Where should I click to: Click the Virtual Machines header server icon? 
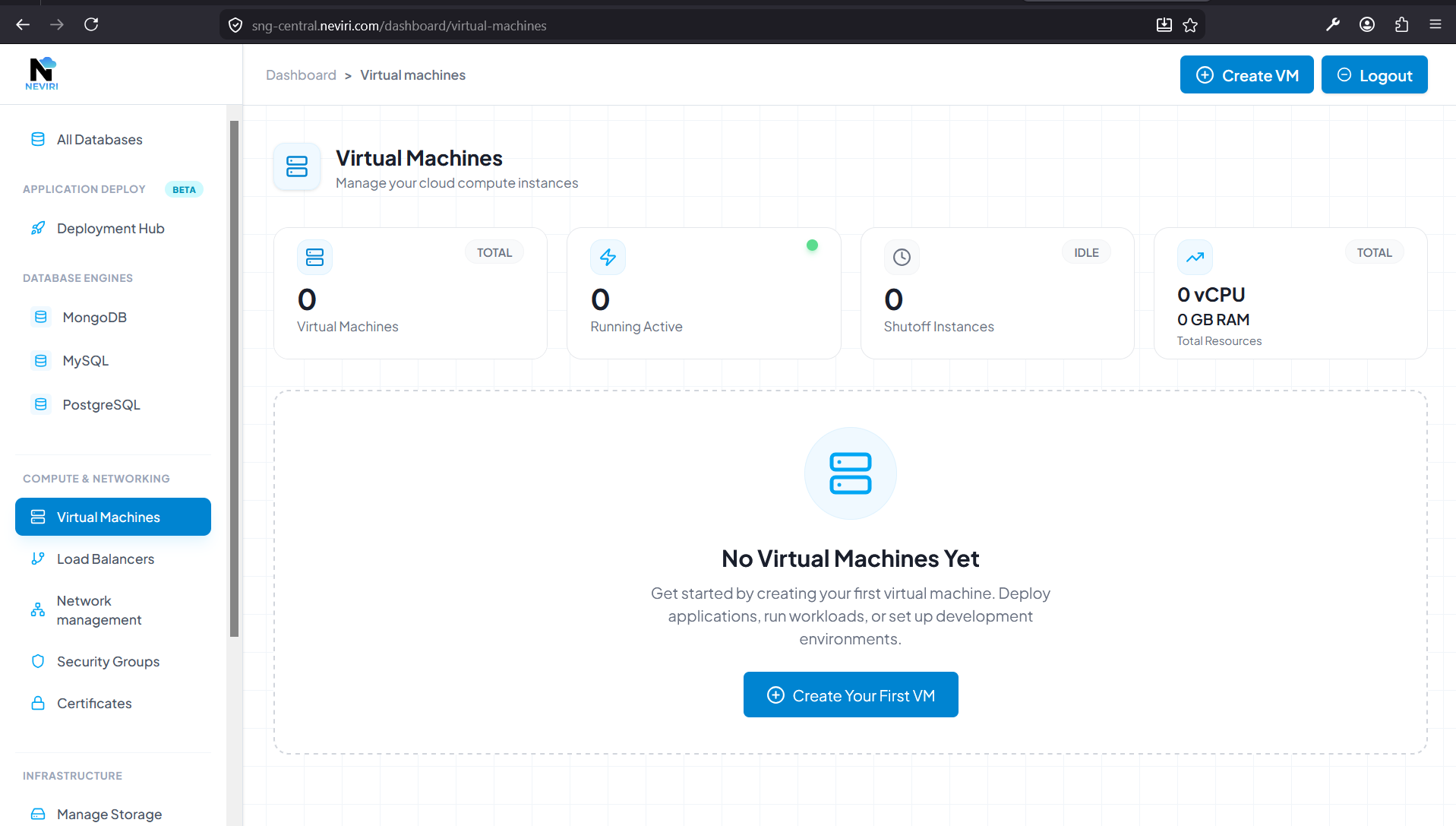[x=297, y=166]
